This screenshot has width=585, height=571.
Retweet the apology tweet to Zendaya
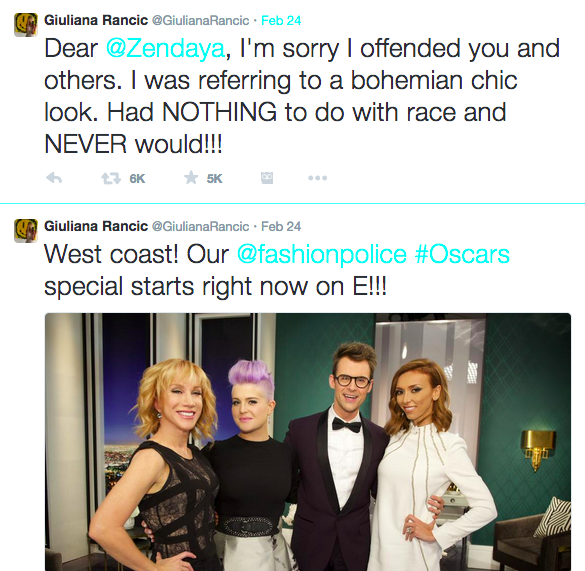(x=111, y=178)
